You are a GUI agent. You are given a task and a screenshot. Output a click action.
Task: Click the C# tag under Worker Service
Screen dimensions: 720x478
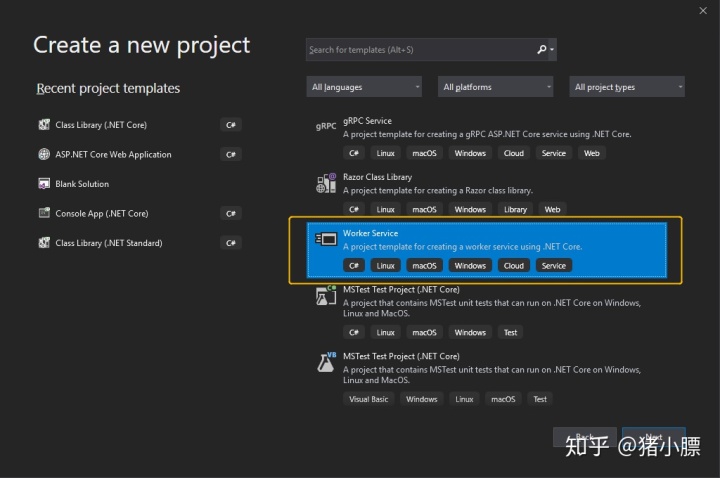point(354,265)
